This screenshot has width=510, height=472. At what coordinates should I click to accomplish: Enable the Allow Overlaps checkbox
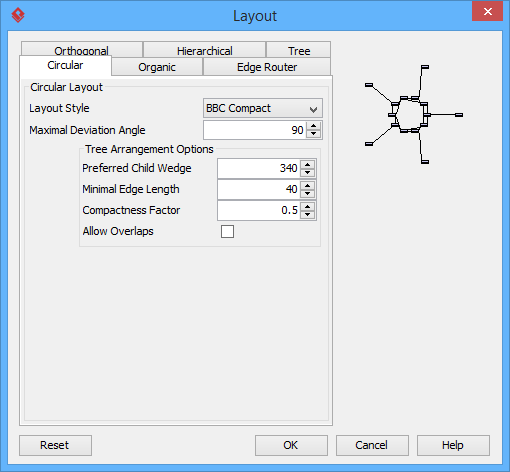click(227, 231)
